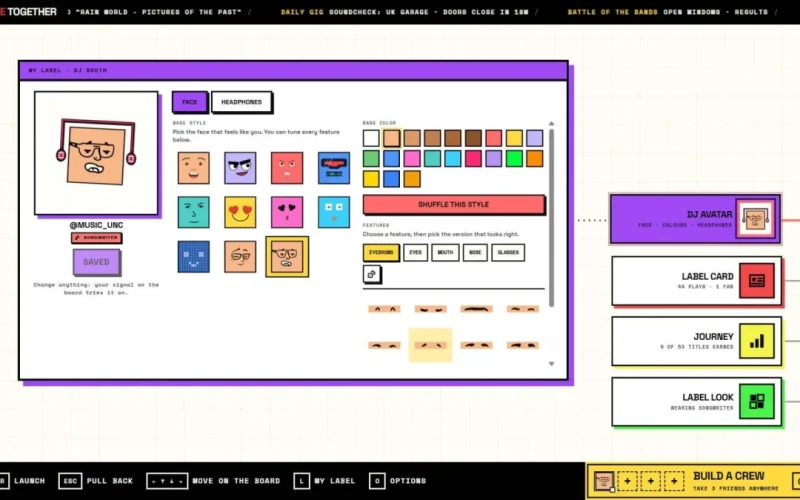The width and height of the screenshot is (800, 500).
Task: Click the yellow-framed selected glasses face style
Action: [287, 257]
